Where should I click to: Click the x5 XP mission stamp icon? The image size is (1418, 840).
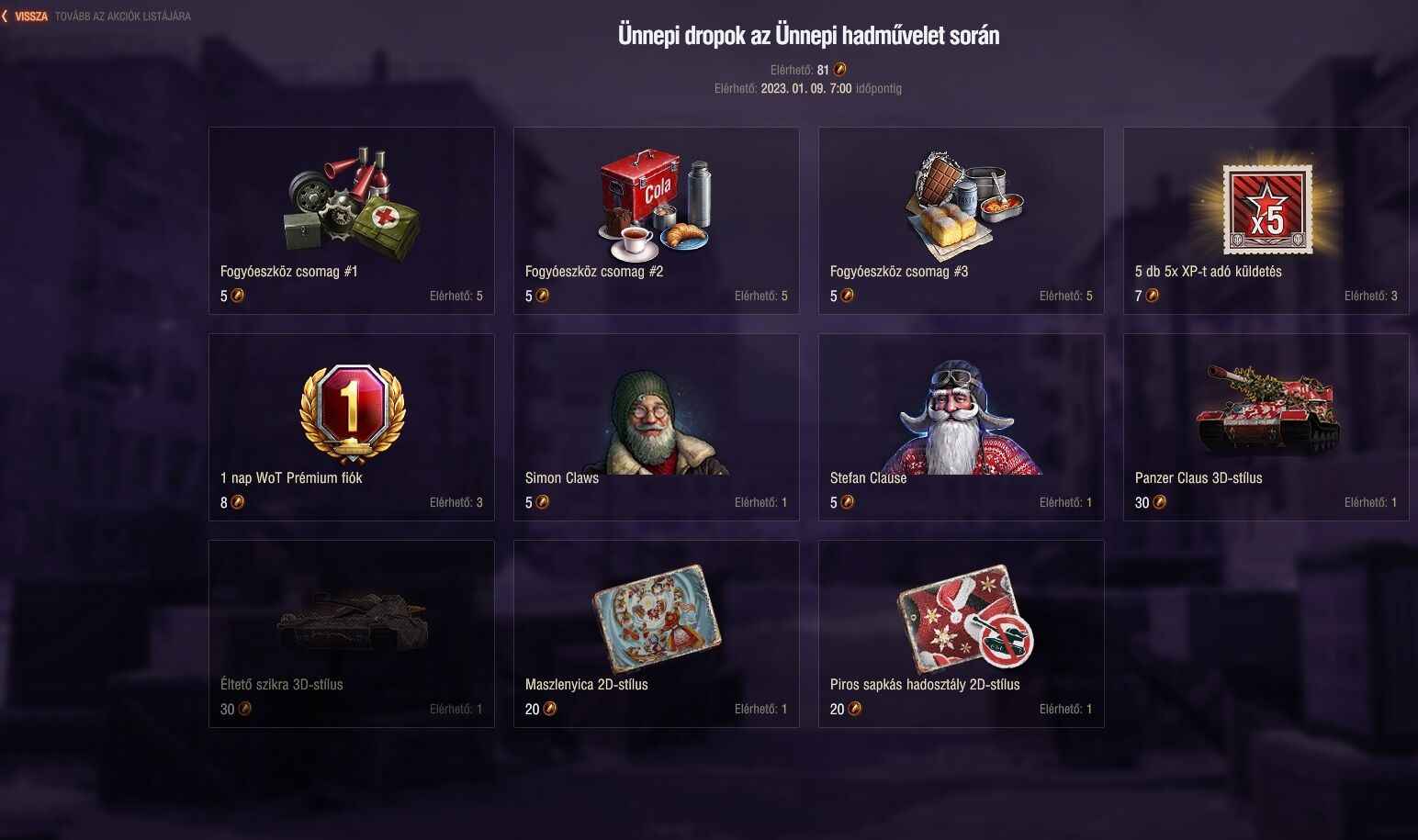1266,208
